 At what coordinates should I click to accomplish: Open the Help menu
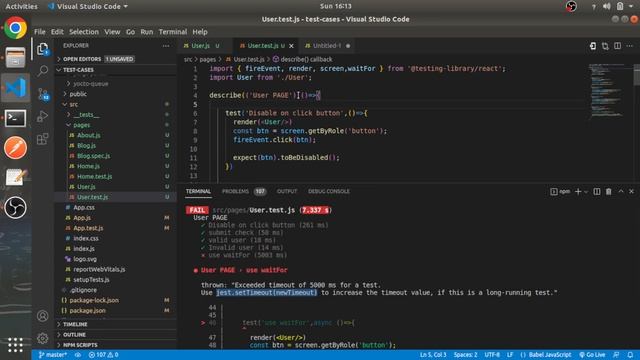click(200, 32)
